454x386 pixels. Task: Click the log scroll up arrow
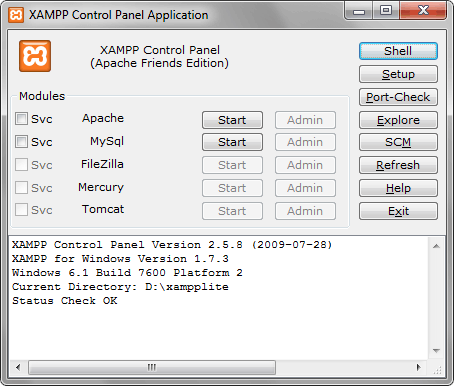coord(436,246)
